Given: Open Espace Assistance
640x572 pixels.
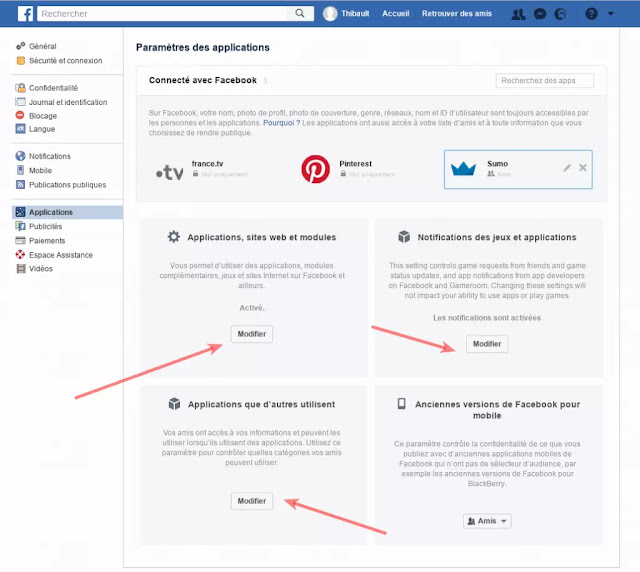Looking at the screenshot, I should 60,255.
